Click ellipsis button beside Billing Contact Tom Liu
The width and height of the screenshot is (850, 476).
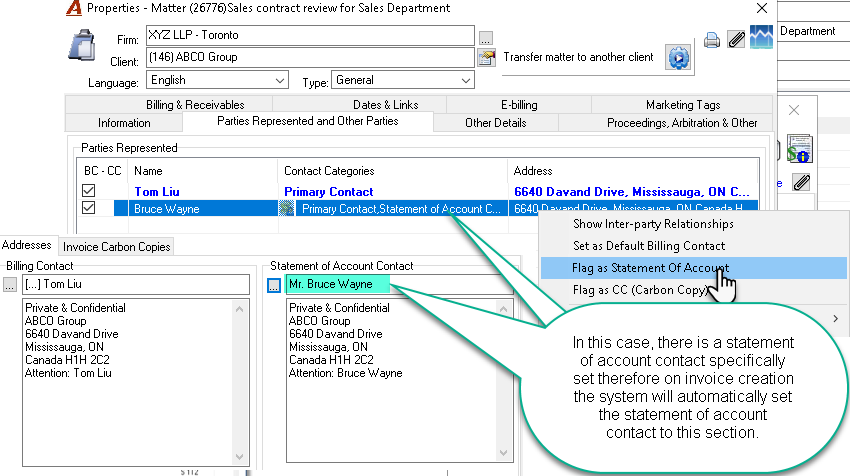coord(10,285)
